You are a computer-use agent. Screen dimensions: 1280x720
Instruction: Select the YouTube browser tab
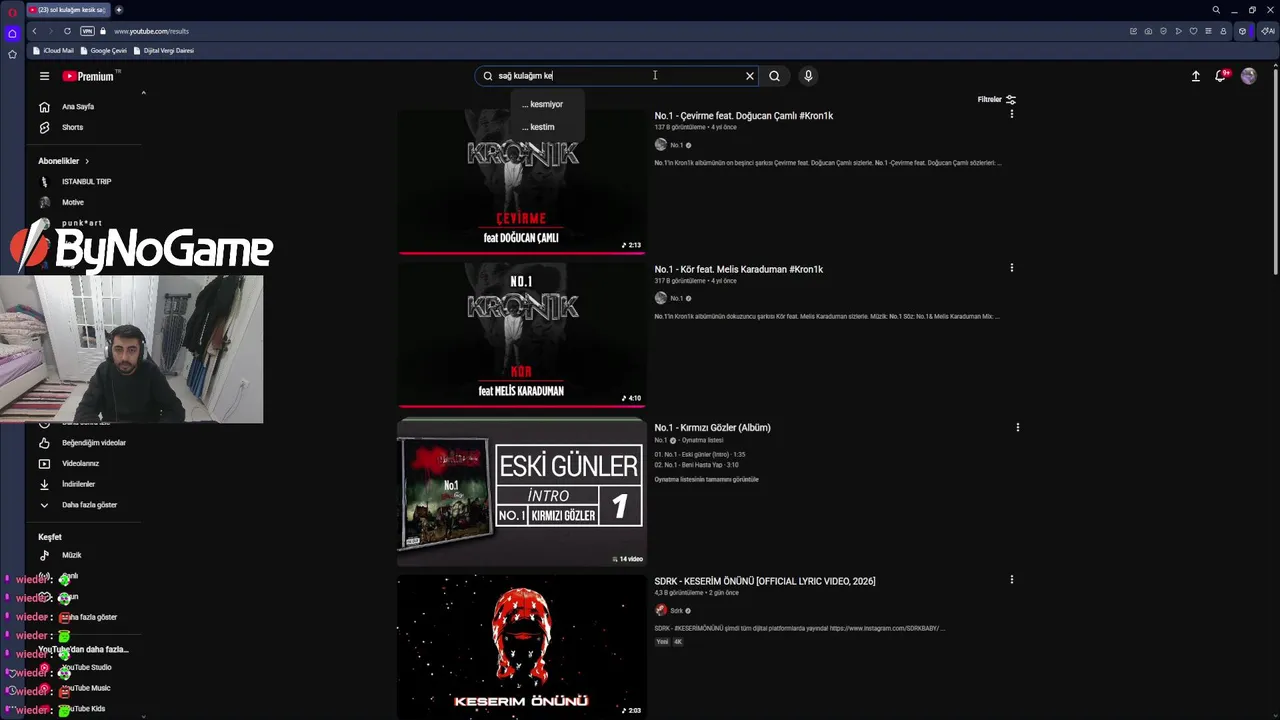click(x=67, y=10)
